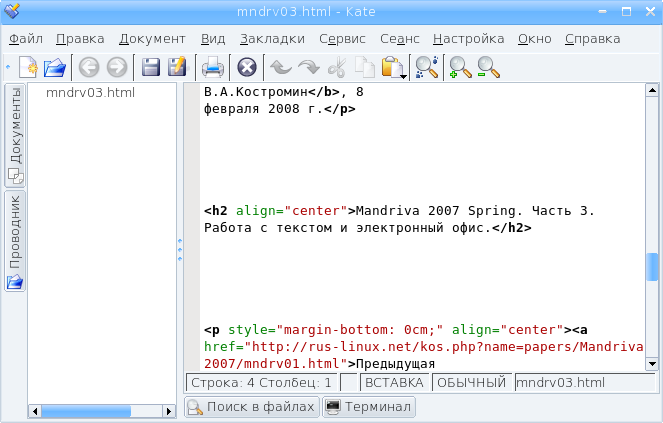Open the Файл menu
Screen dimensions: 663x423
26,39
